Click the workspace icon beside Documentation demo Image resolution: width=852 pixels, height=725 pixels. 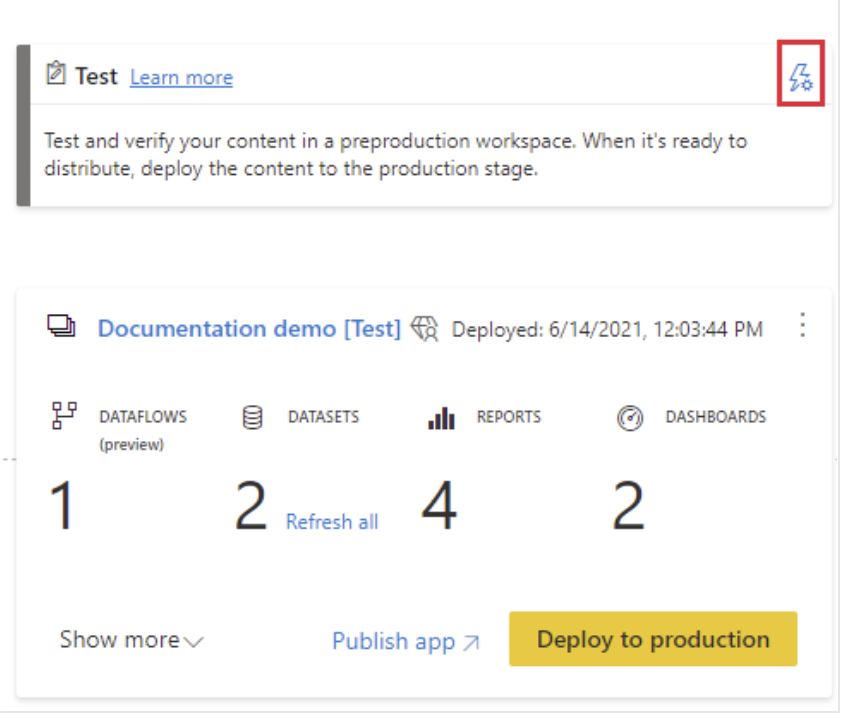(61, 326)
